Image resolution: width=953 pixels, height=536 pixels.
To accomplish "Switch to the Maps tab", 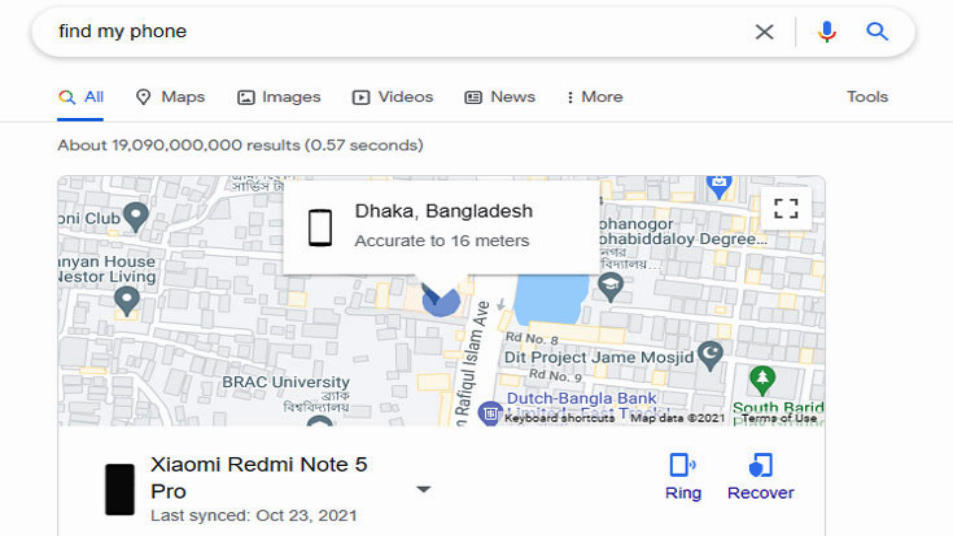I will click(170, 97).
